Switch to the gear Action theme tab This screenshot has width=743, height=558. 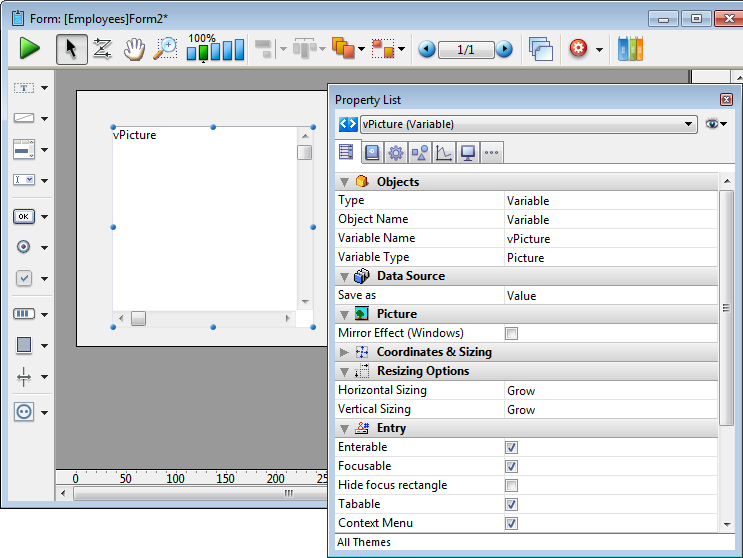click(x=395, y=153)
